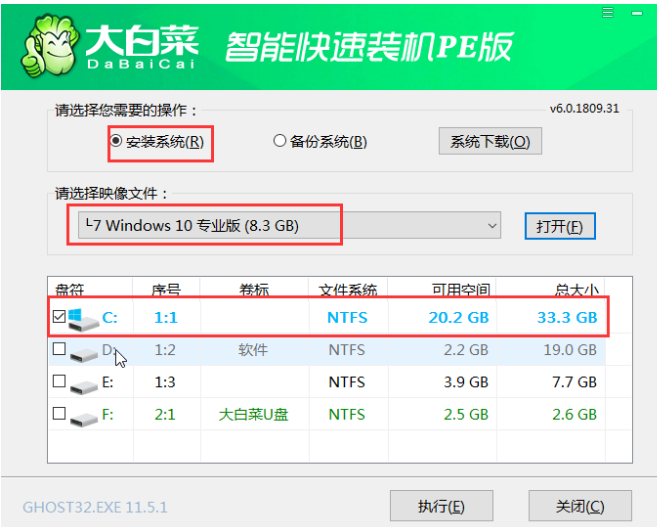Click the DaBaiCai cabbage mascot logo
The image size is (657, 527).
click(x=49, y=46)
